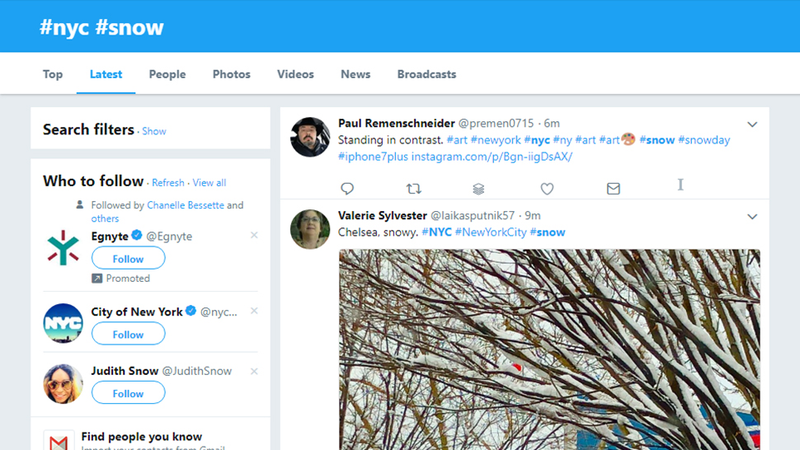This screenshot has height=450, width=800.
Task: Click the #NYC hashtag in Valerie's tweet
Action: (437, 232)
